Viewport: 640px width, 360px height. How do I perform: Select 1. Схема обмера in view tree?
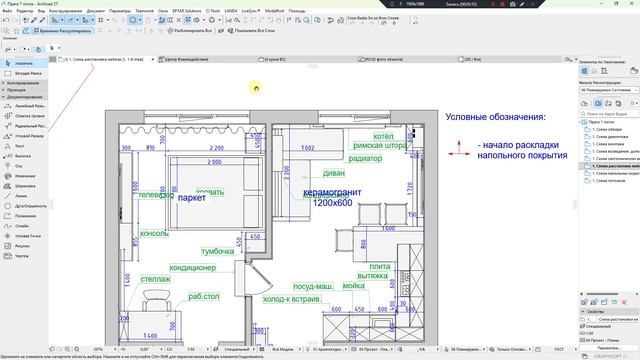(607, 129)
